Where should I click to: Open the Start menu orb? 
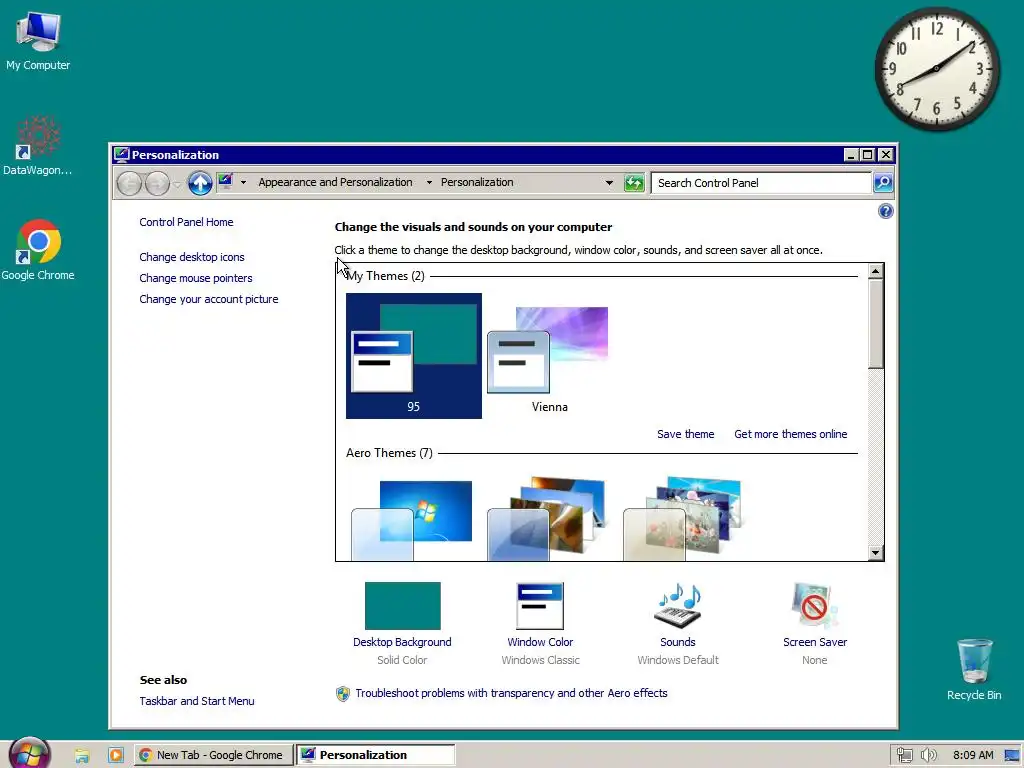(x=30, y=754)
